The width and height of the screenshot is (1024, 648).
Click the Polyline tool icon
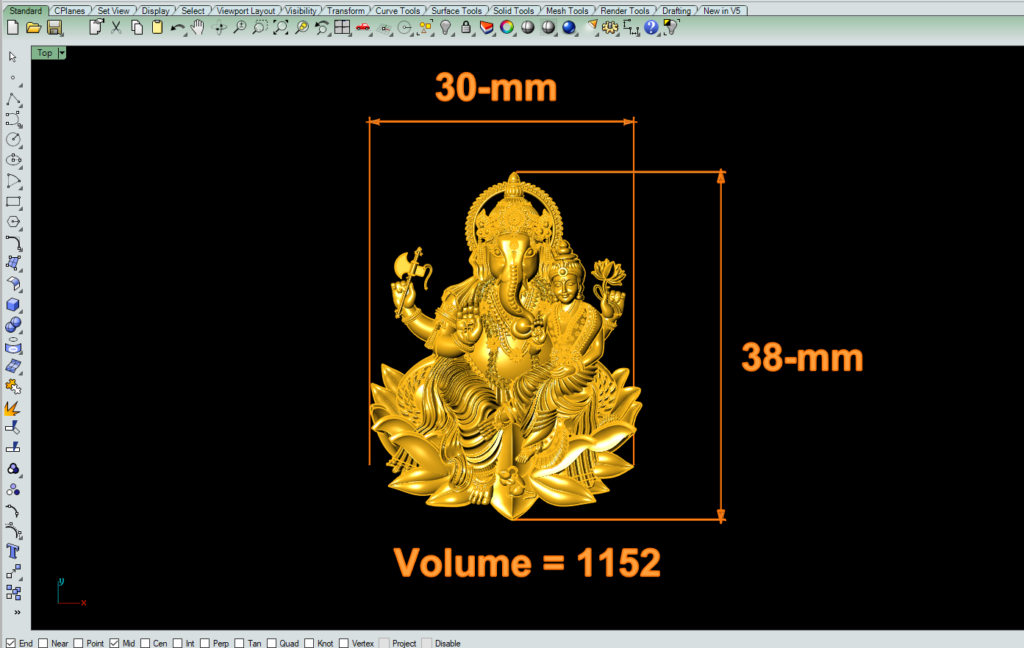click(x=13, y=99)
